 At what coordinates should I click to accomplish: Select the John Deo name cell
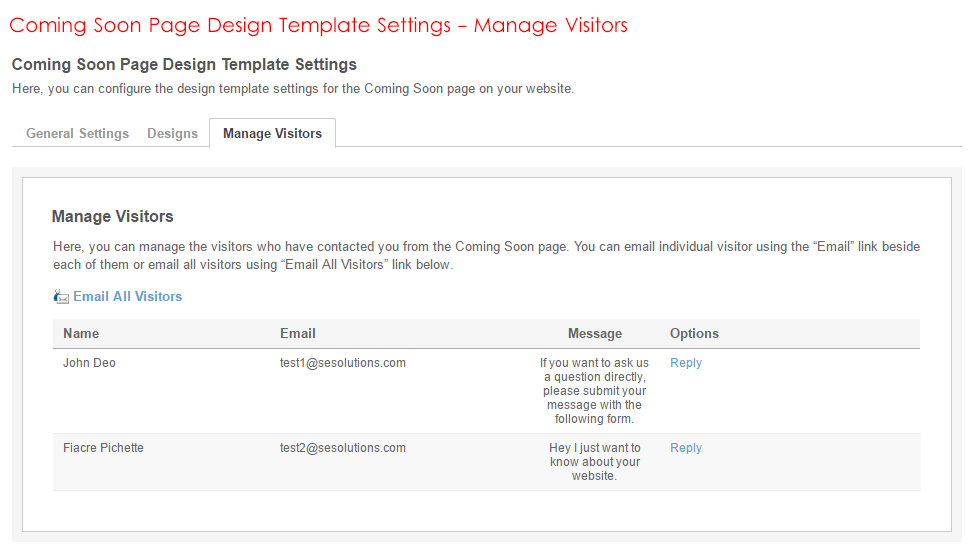[89, 363]
